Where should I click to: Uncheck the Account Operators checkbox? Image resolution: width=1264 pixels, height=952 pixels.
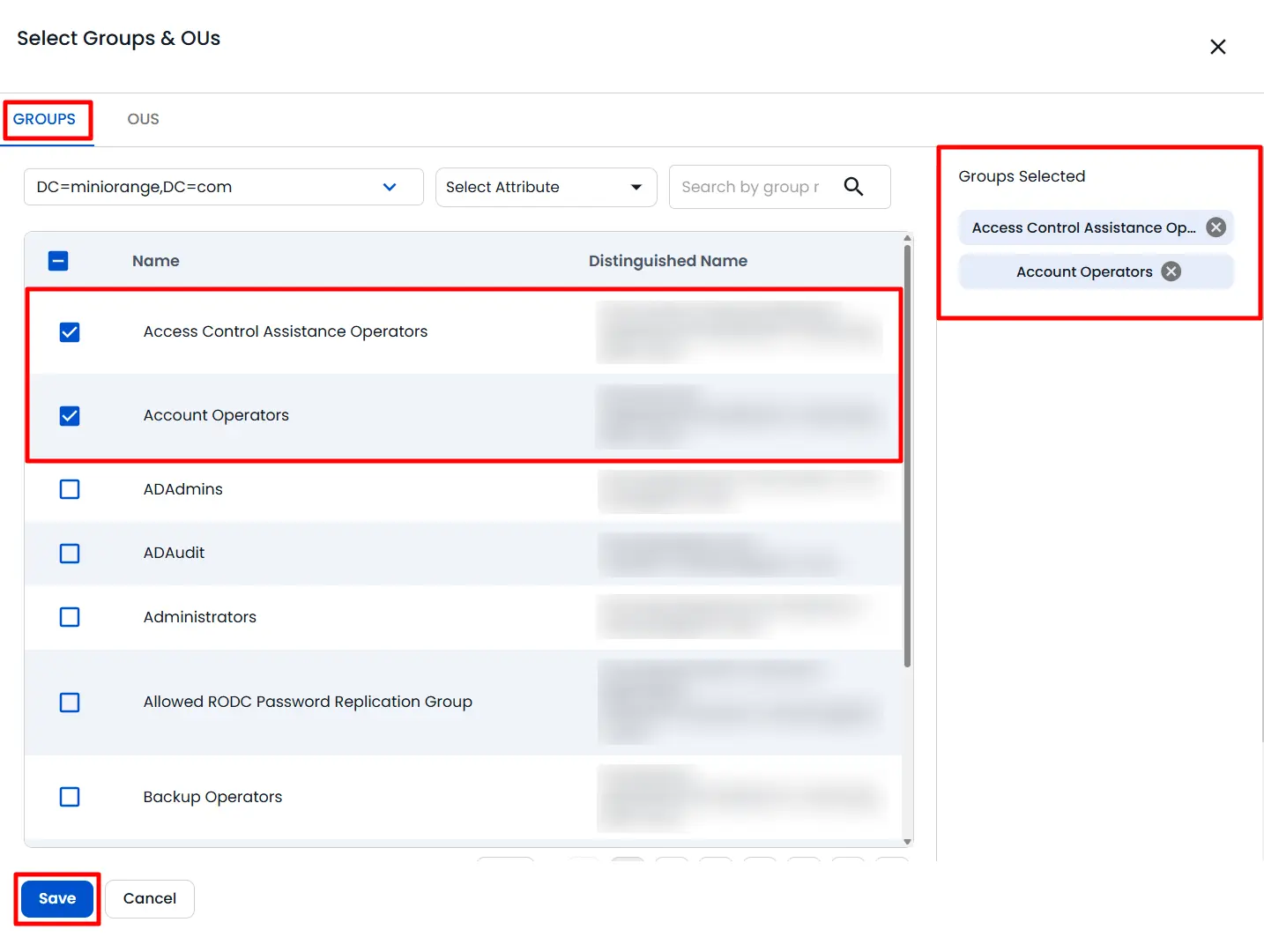[x=70, y=415]
